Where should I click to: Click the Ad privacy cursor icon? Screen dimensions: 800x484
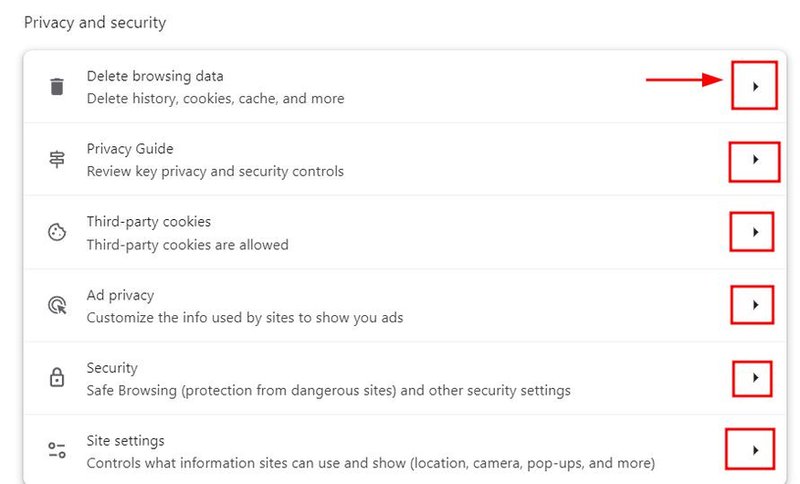click(57, 305)
